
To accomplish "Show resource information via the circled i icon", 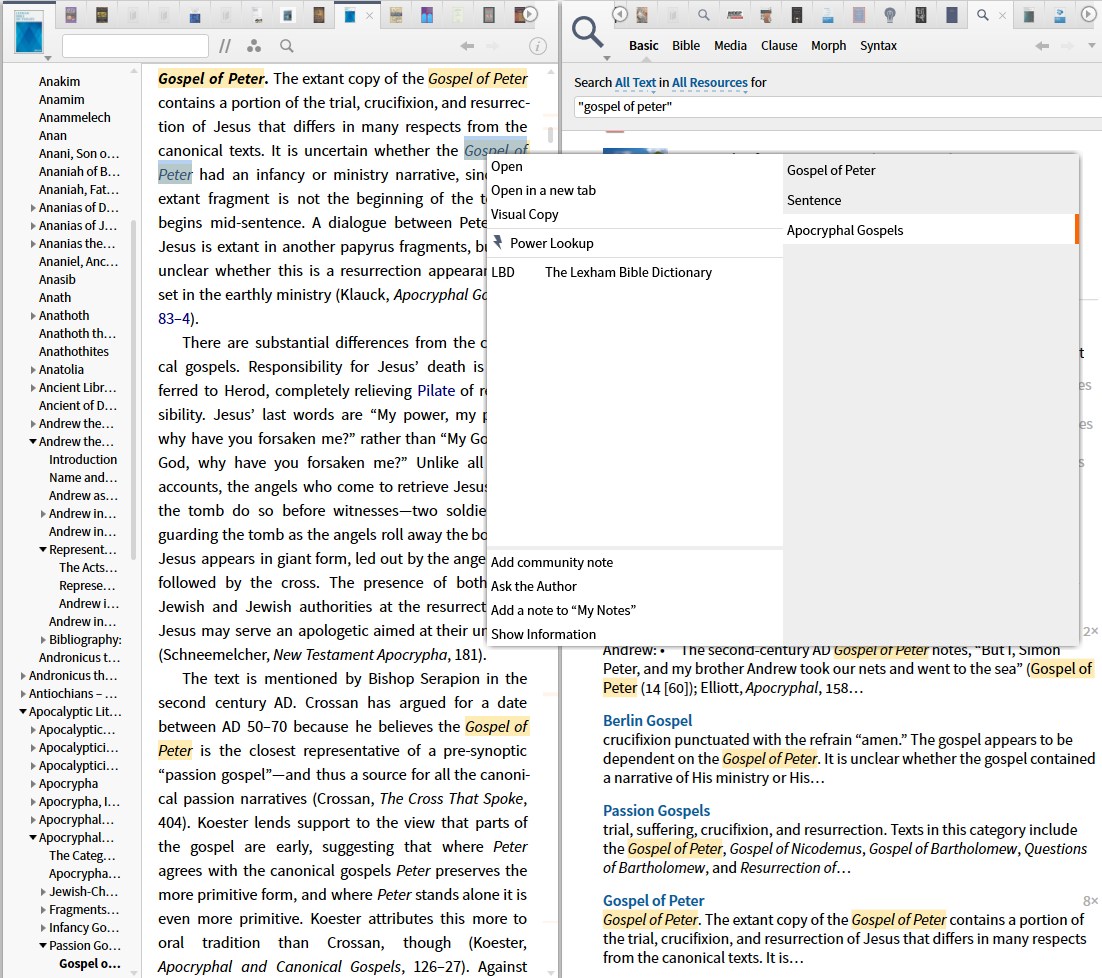I will pyautogui.click(x=538, y=46).
